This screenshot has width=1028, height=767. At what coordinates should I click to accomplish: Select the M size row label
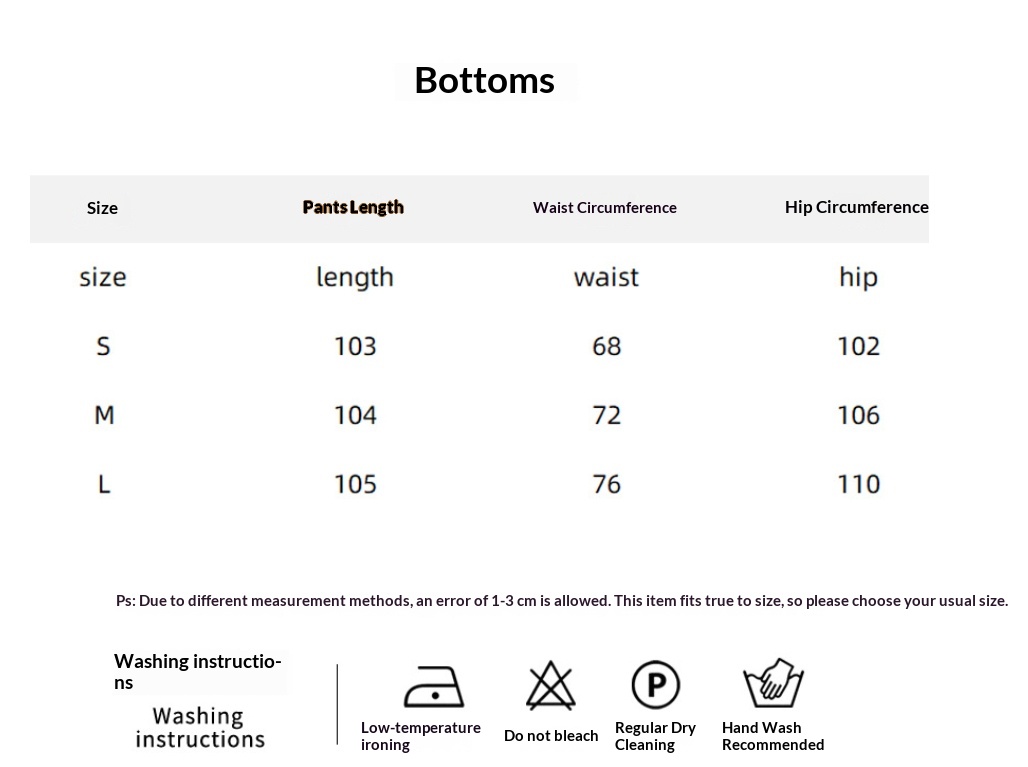tap(104, 415)
